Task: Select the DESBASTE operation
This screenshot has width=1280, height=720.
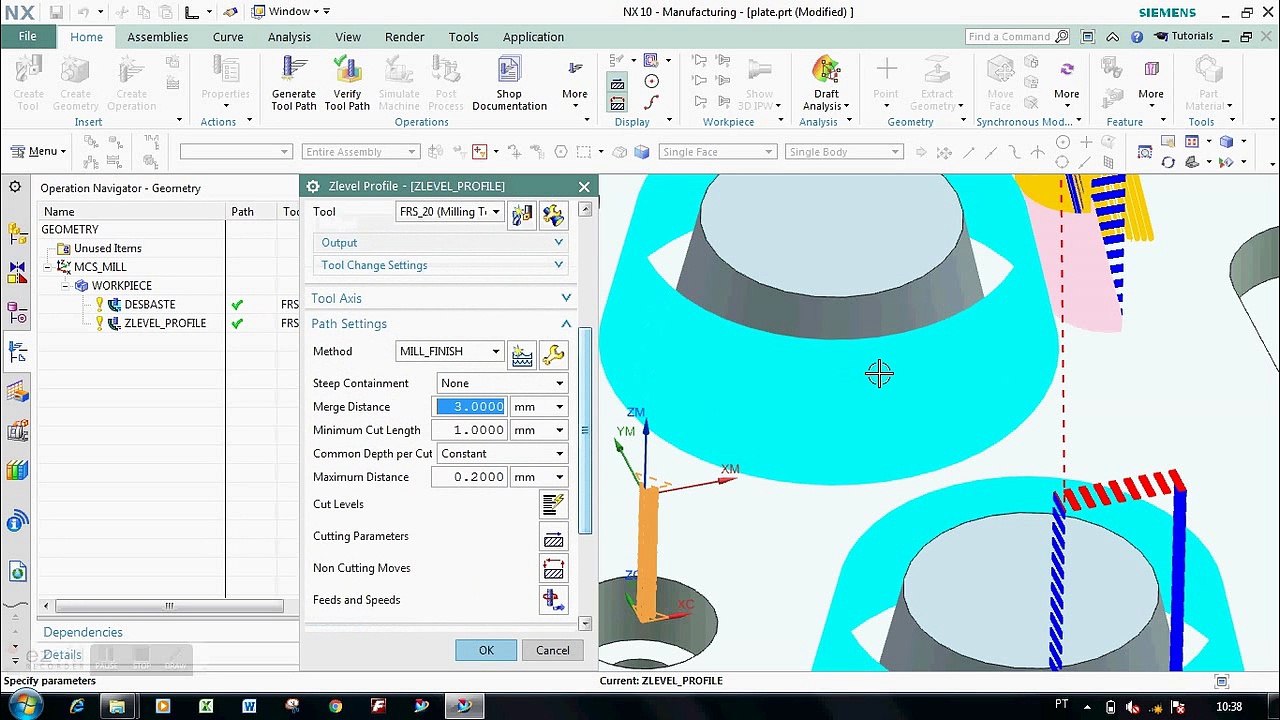Action: [149, 304]
